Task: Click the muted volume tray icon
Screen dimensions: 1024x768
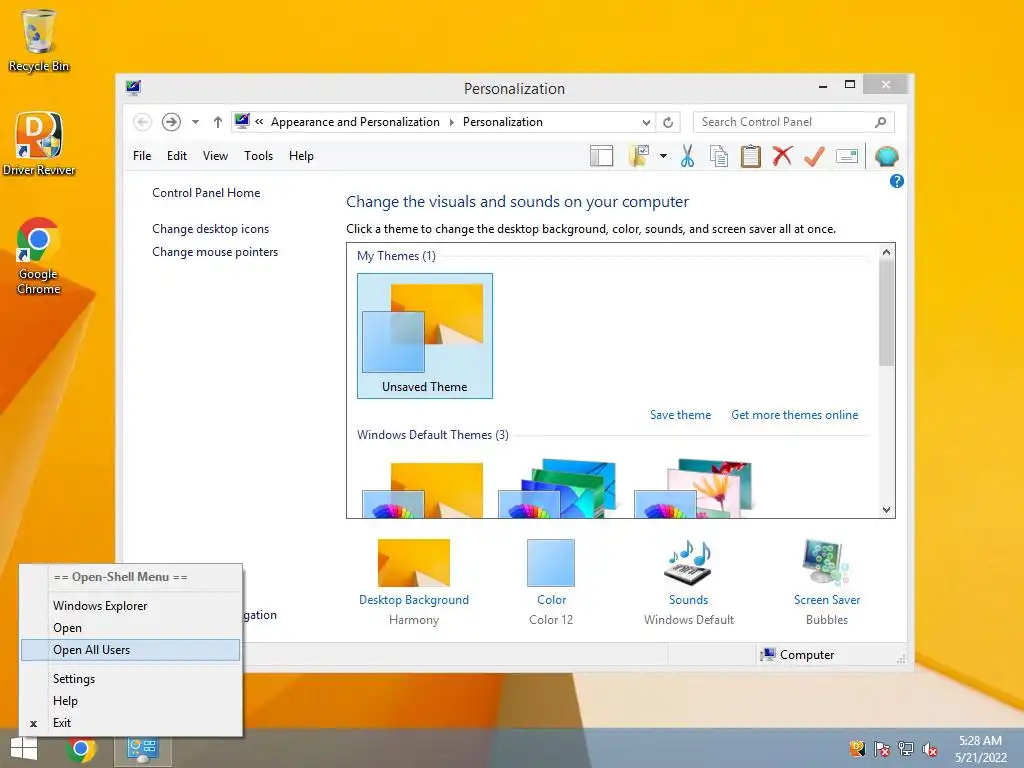Action: [930, 749]
